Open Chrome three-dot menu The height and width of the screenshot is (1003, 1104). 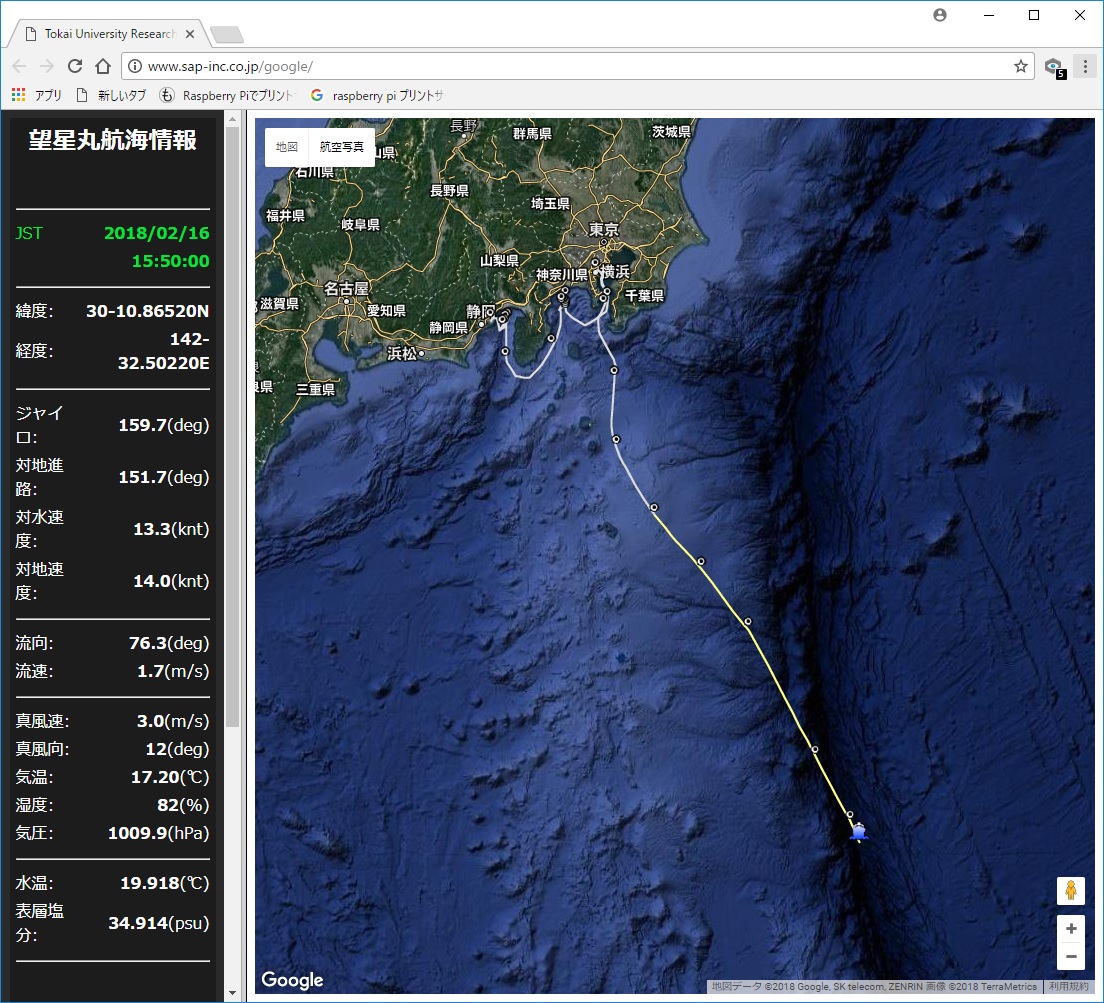[1085, 66]
